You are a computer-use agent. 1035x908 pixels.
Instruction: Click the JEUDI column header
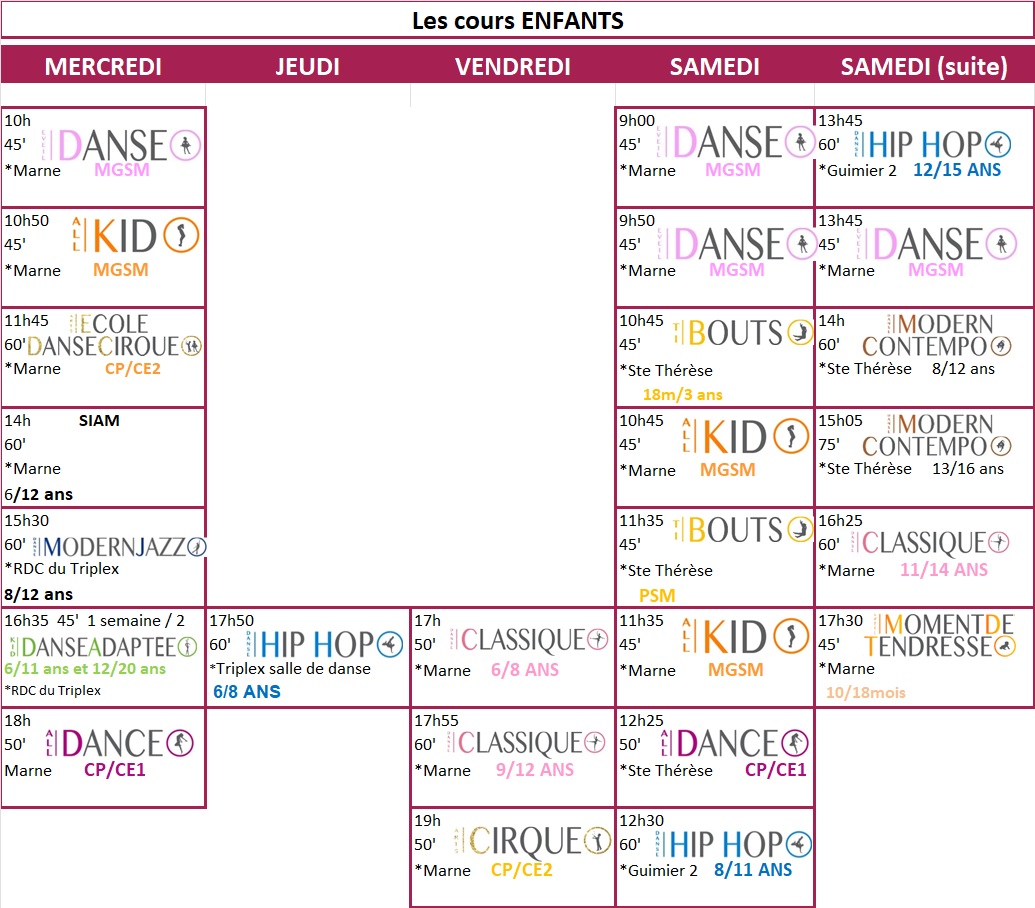click(307, 67)
